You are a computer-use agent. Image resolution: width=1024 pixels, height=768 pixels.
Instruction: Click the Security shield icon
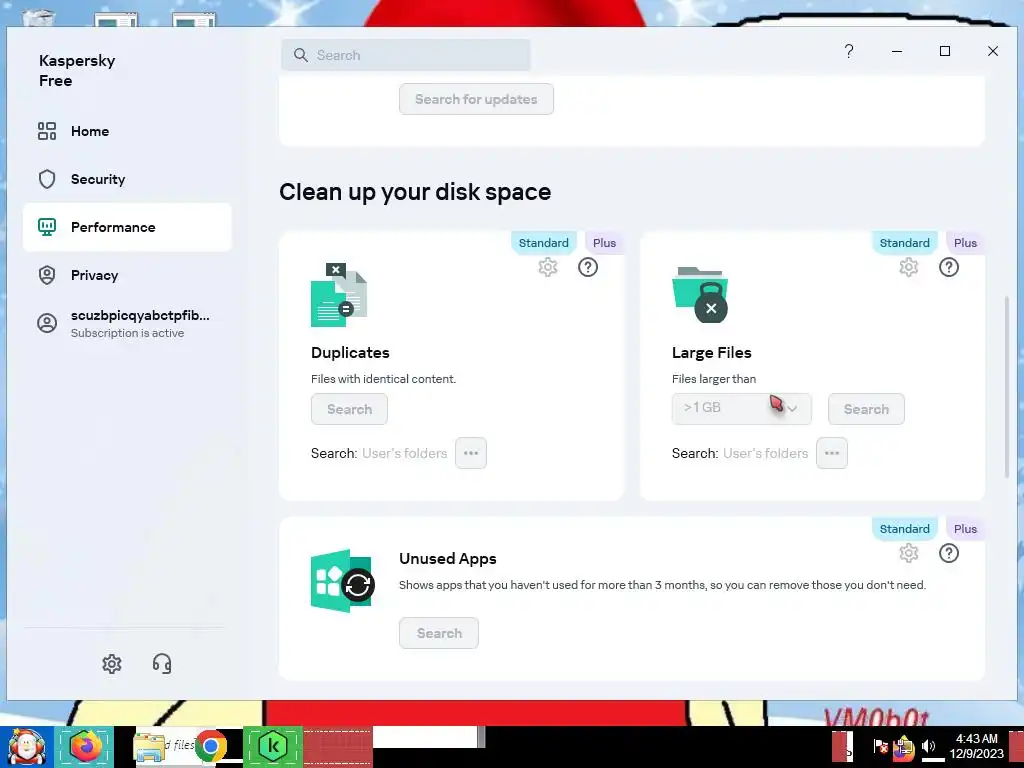click(47, 179)
